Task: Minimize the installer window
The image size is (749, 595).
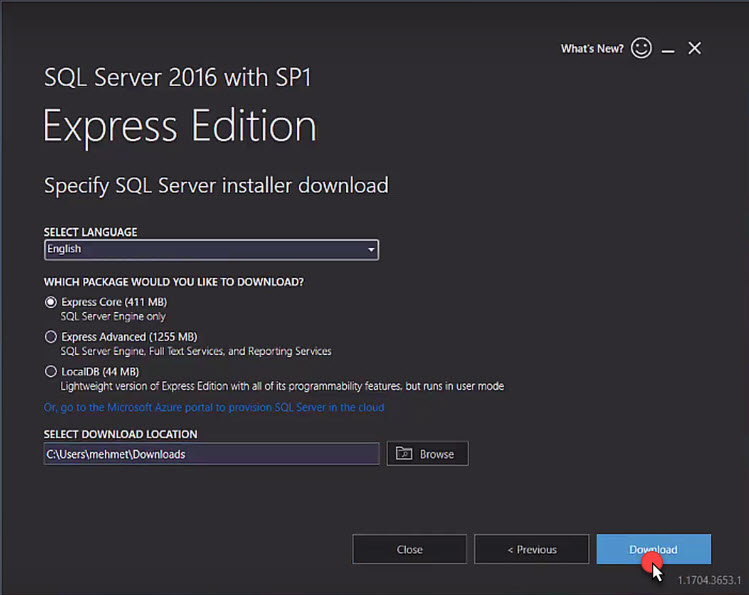Action: [x=668, y=50]
